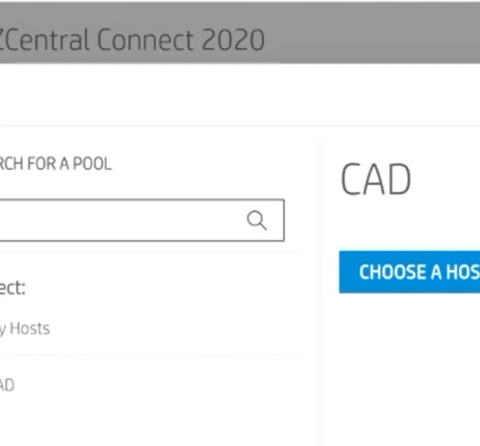Viewport: 480px width, 446px height.
Task: Click the ZCentral Connect 2020 title
Action: click(132, 40)
